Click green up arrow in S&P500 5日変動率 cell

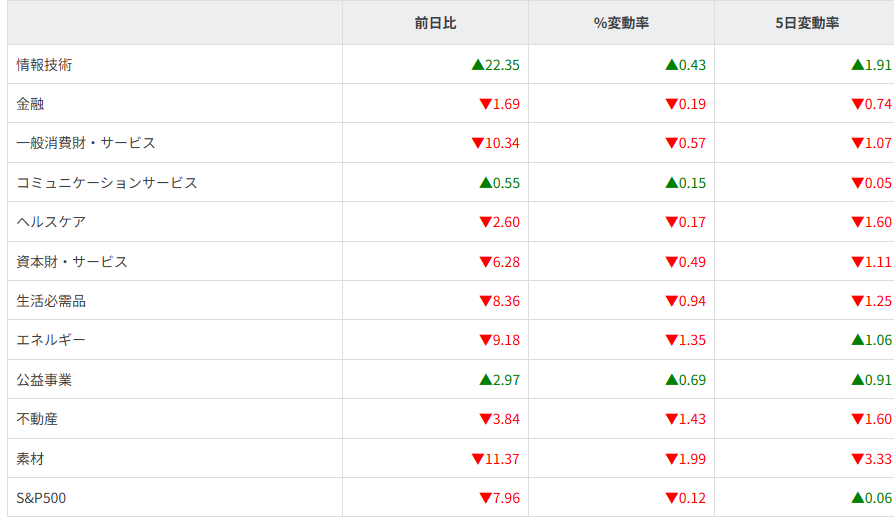(857, 498)
